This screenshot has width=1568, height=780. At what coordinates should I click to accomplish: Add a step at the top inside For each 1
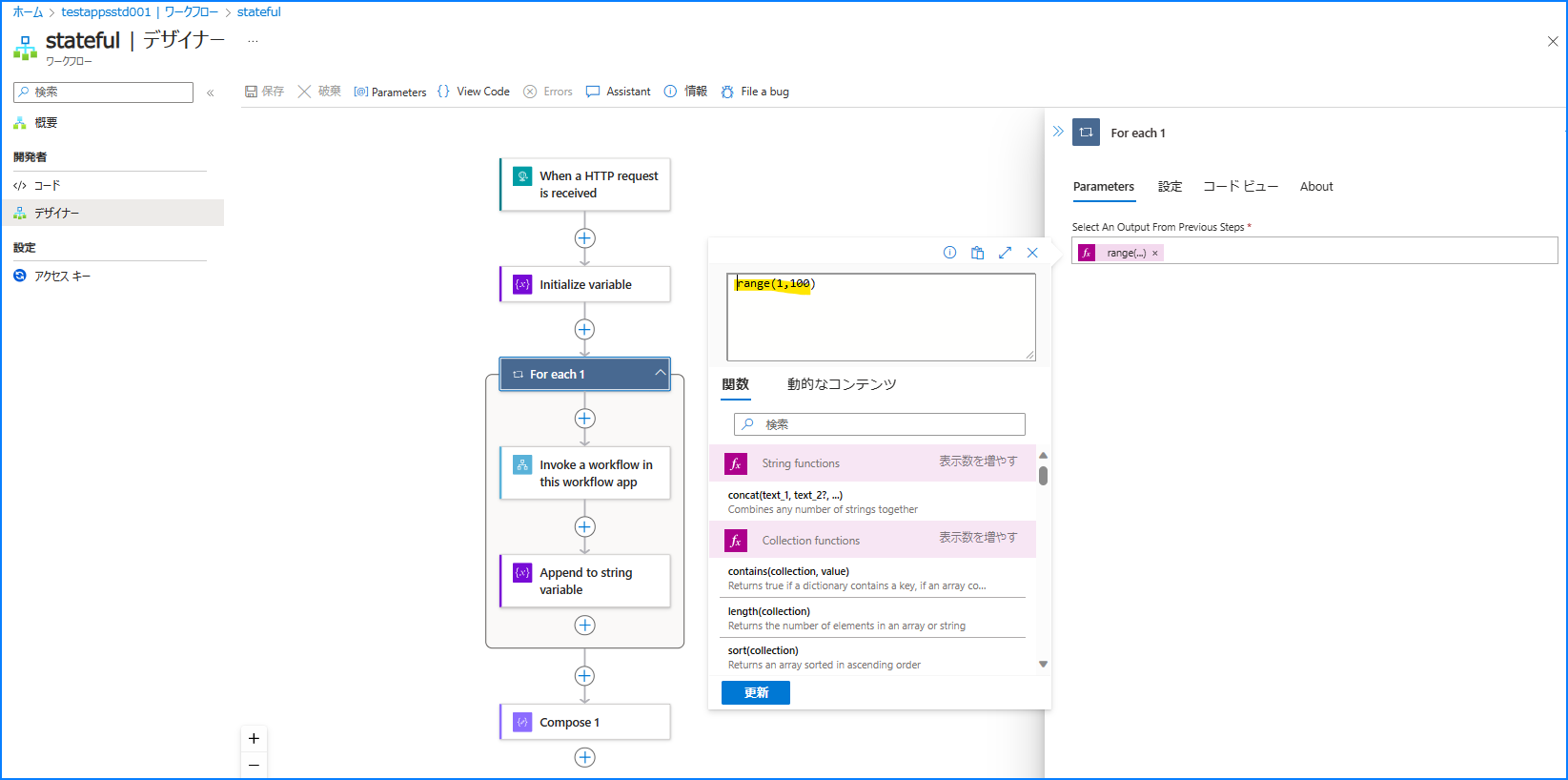585,419
